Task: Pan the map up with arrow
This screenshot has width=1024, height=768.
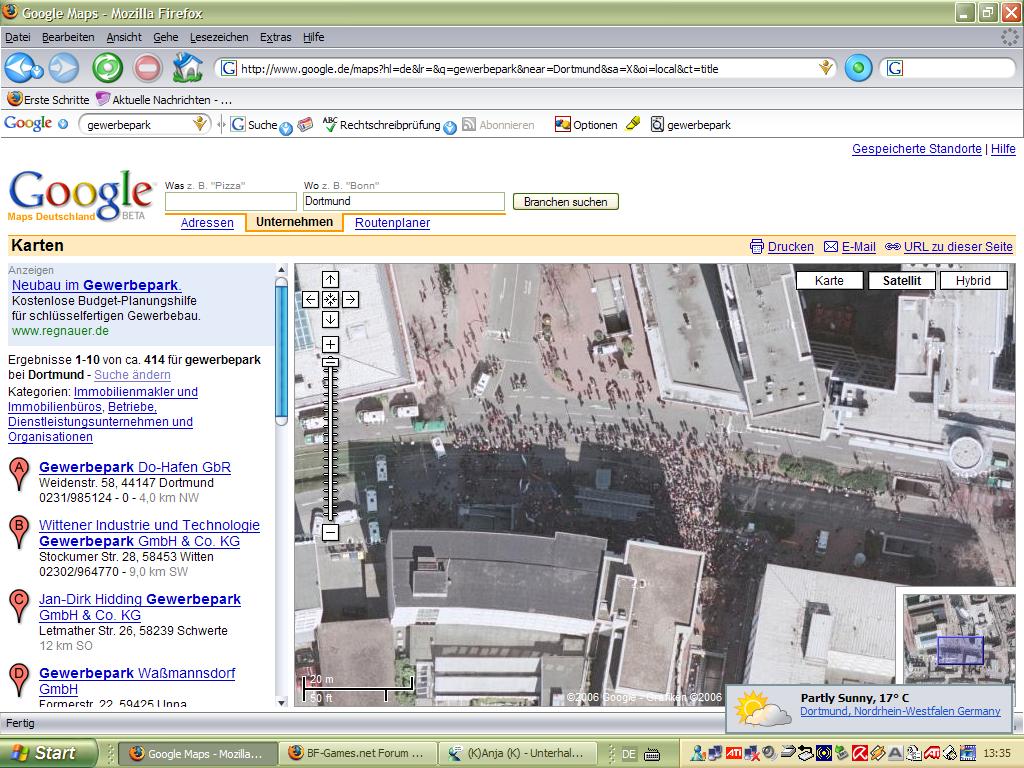Action: (330, 280)
